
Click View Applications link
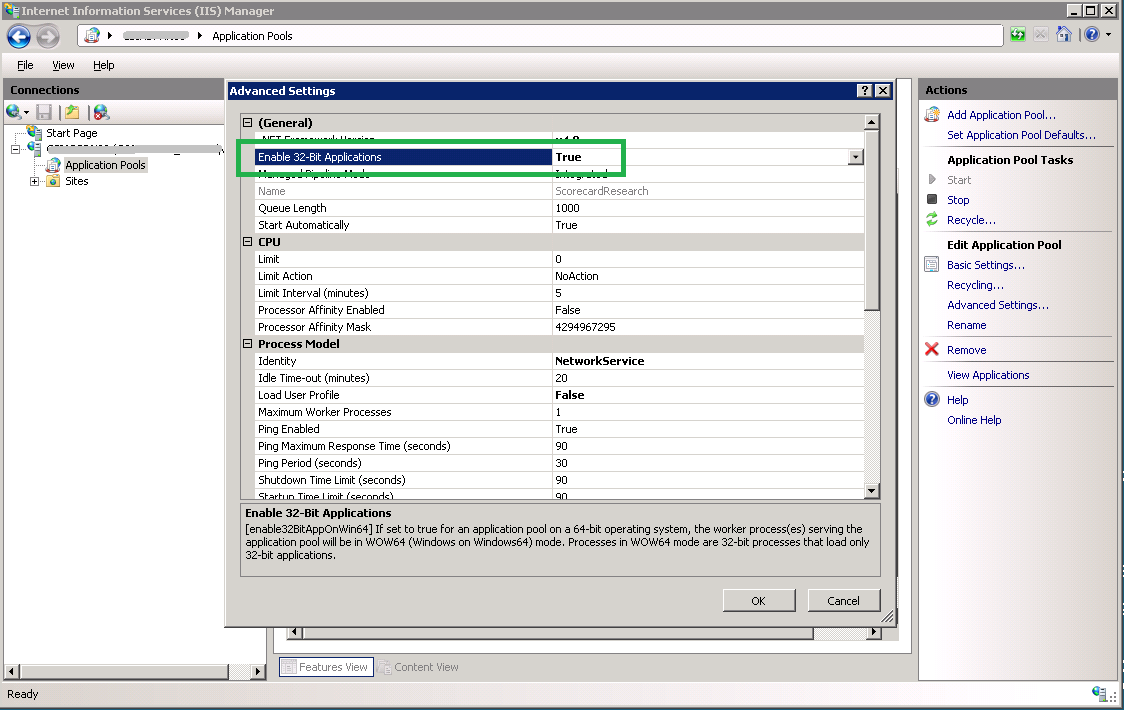click(x=988, y=375)
